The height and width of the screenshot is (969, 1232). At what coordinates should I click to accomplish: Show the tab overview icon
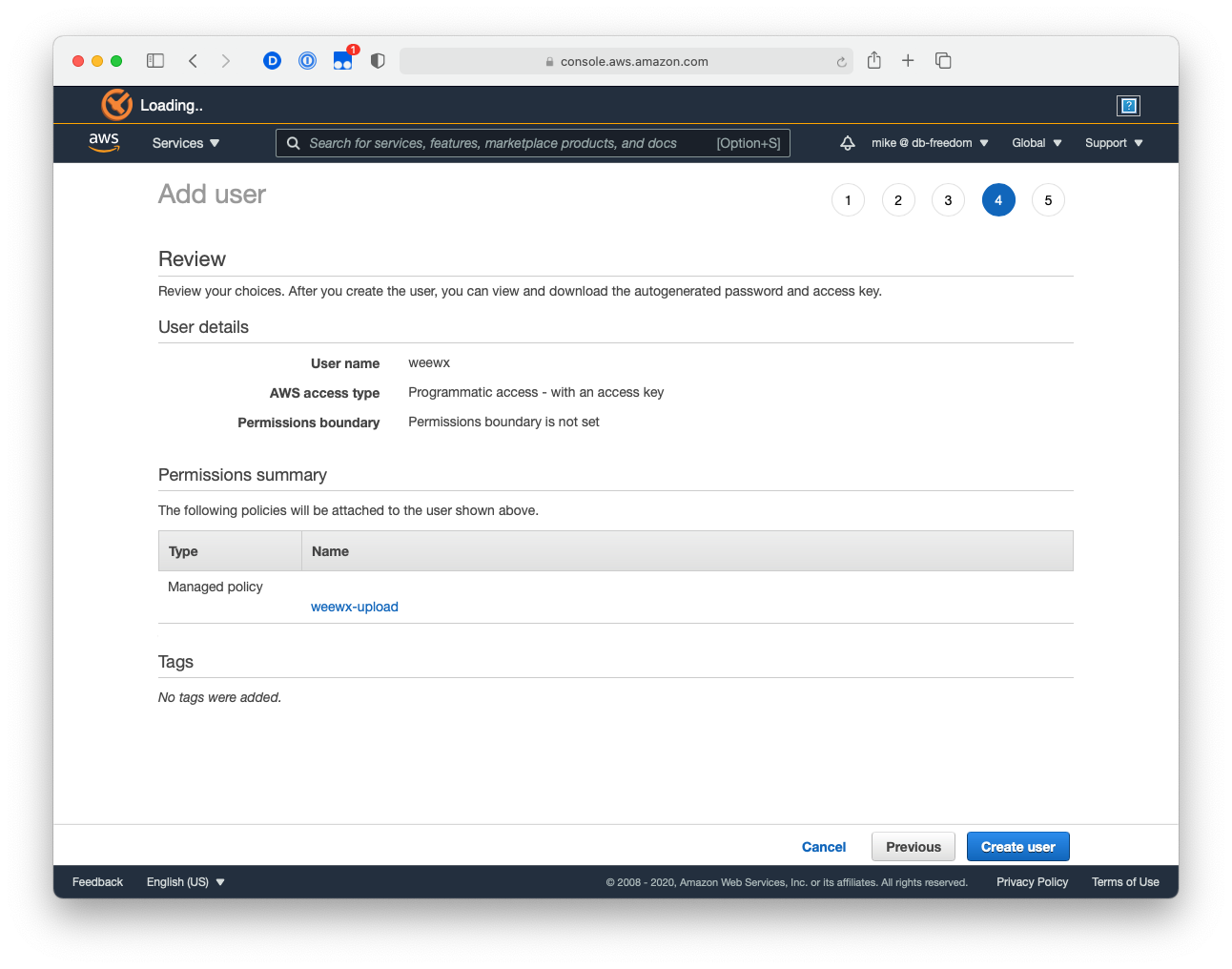tap(943, 61)
